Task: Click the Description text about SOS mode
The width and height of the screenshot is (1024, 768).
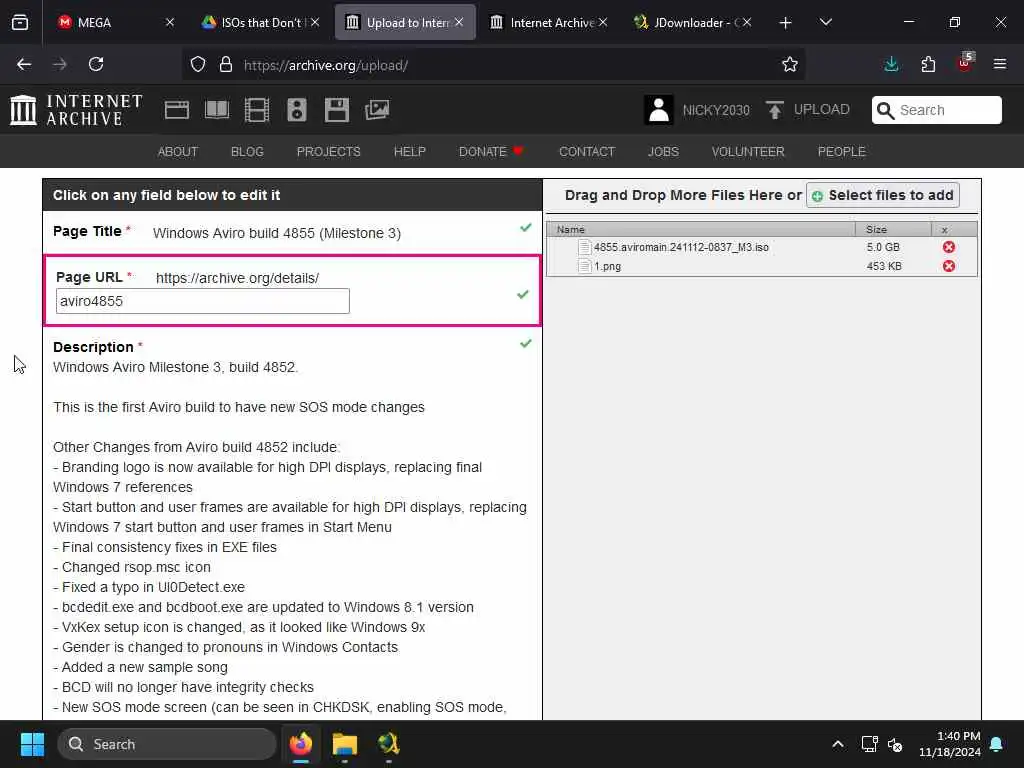Action: [x=239, y=407]
